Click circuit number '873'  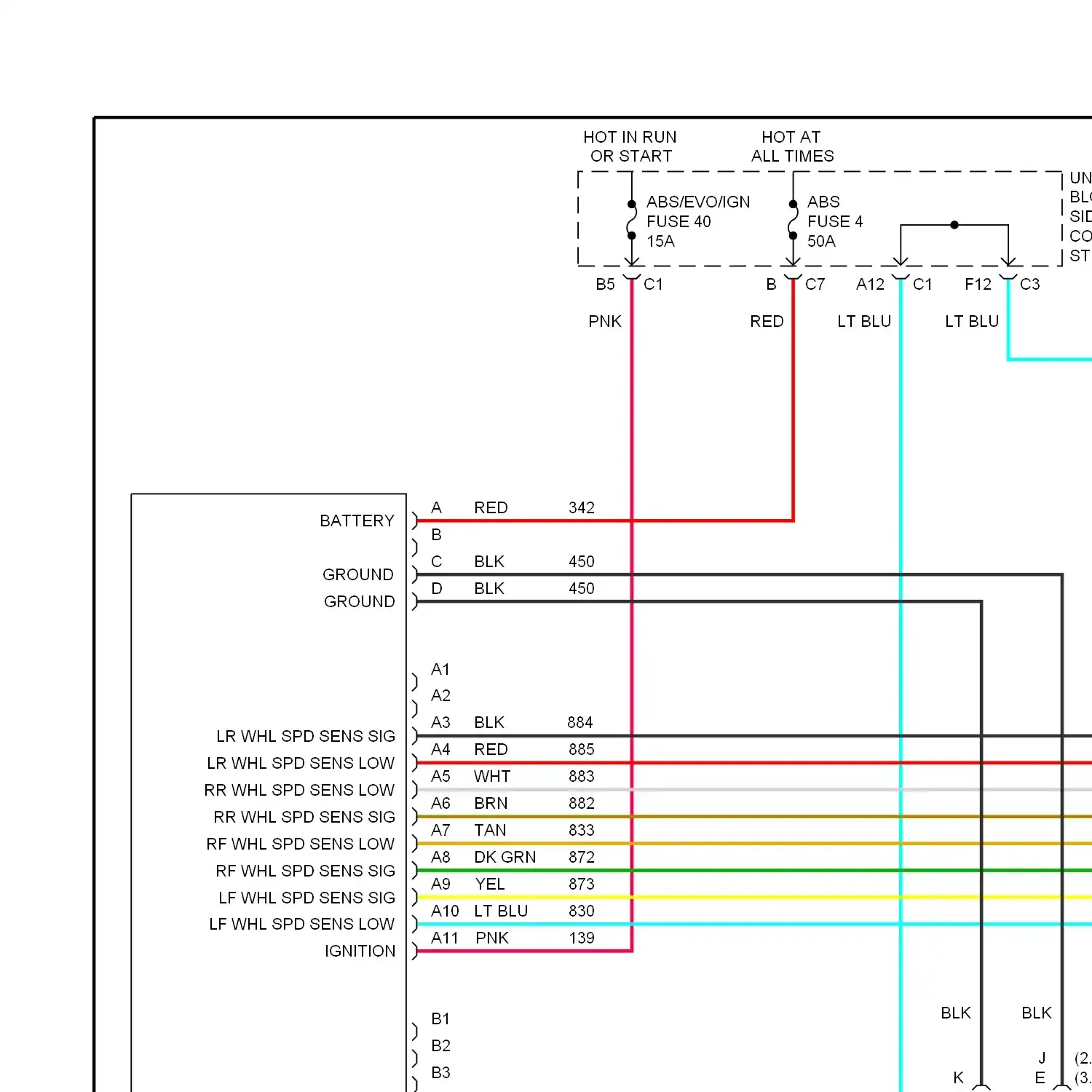pyautogui.click(x=582, y=884)
